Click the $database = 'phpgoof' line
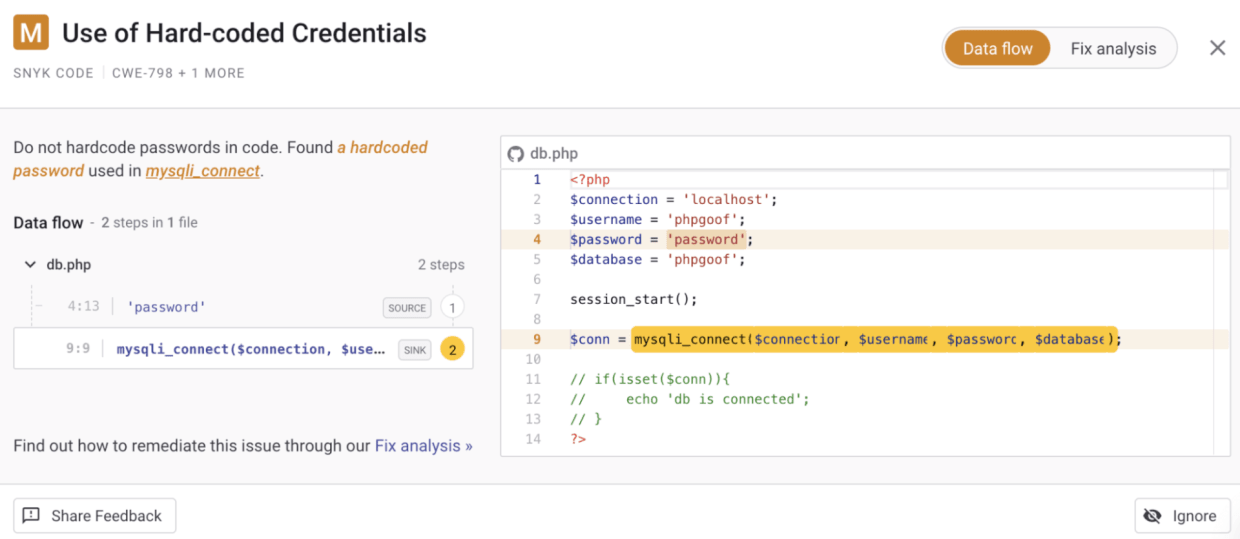The height and width of the screenshot is (539, 1240). click(x=658, y=259)
